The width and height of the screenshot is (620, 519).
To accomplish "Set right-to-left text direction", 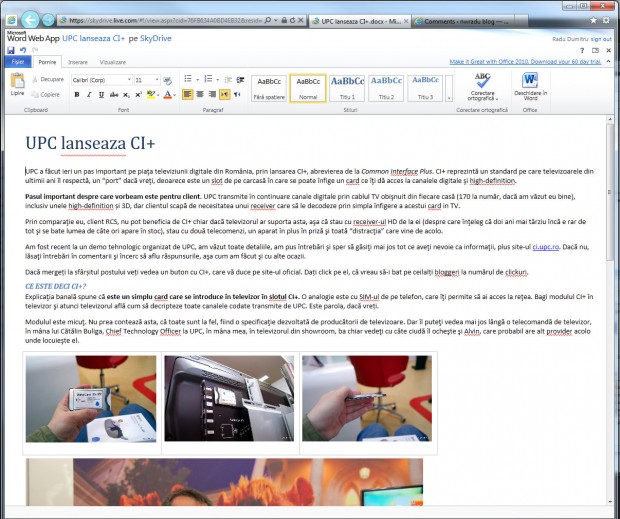I will pyautogui.click(x=237, y=94).
